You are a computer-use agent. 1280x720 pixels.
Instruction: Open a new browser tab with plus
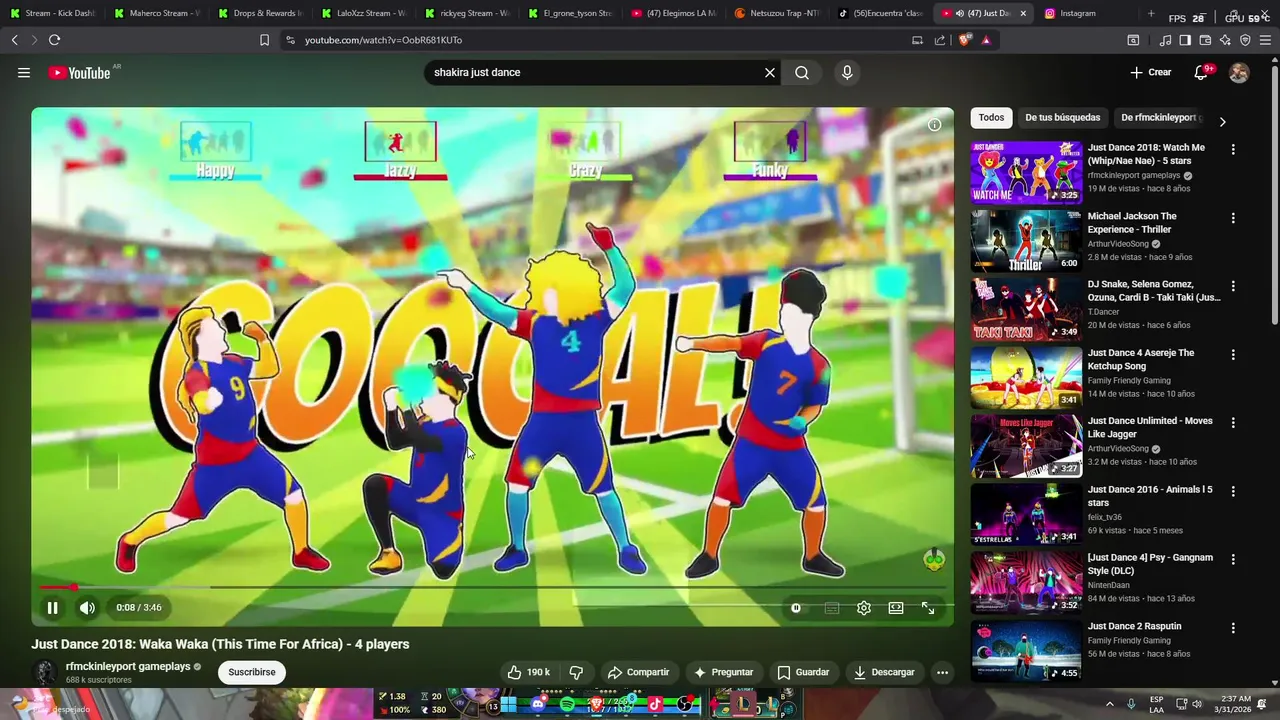[1151, 13]
